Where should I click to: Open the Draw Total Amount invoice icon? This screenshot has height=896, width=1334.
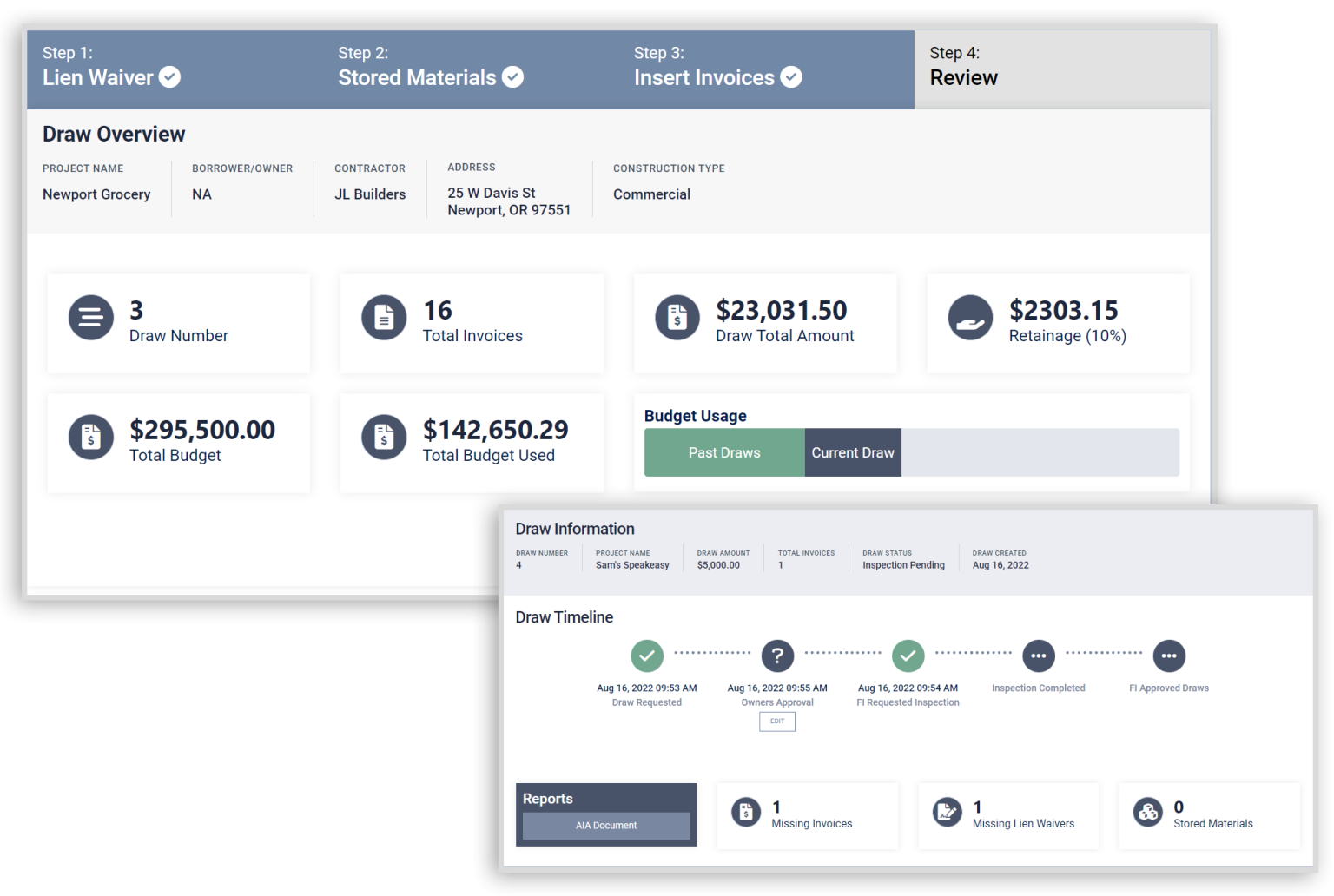(677, 318)
